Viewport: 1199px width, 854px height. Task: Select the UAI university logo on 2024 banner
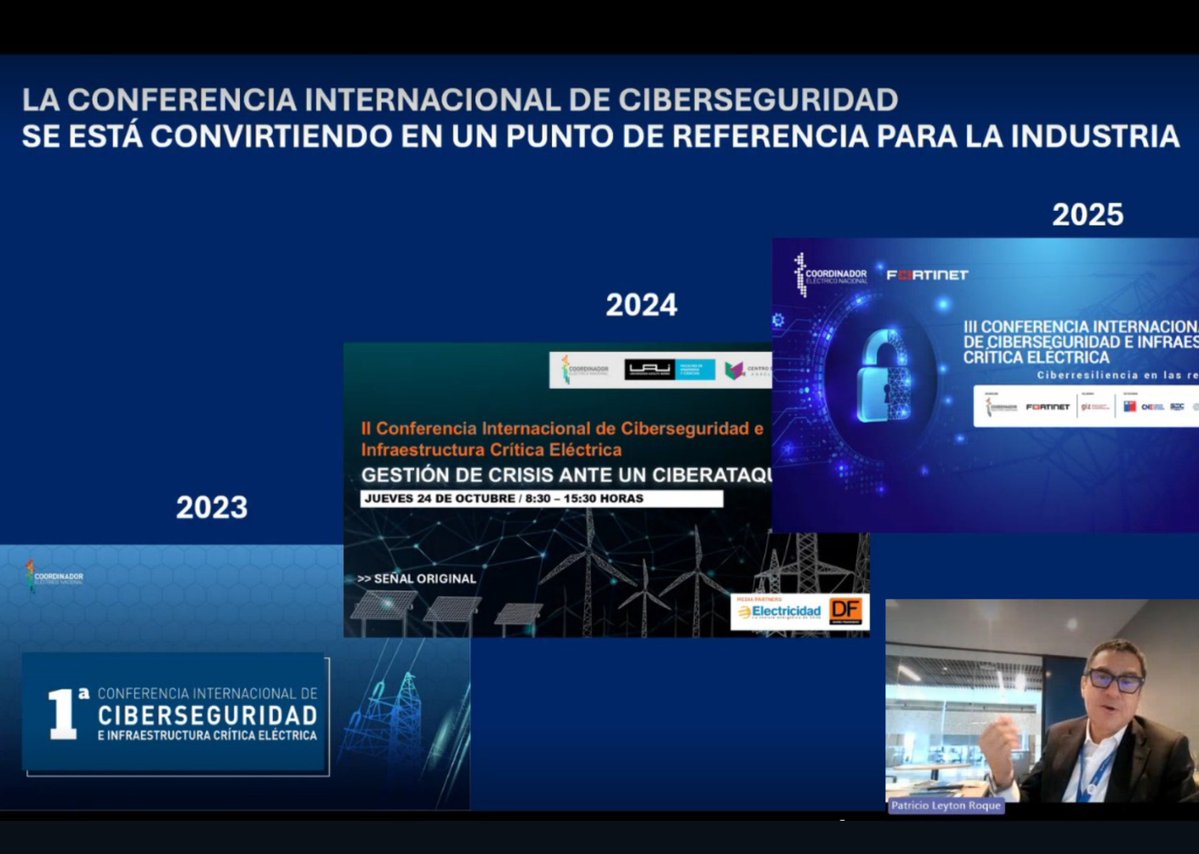click(648, 369)
